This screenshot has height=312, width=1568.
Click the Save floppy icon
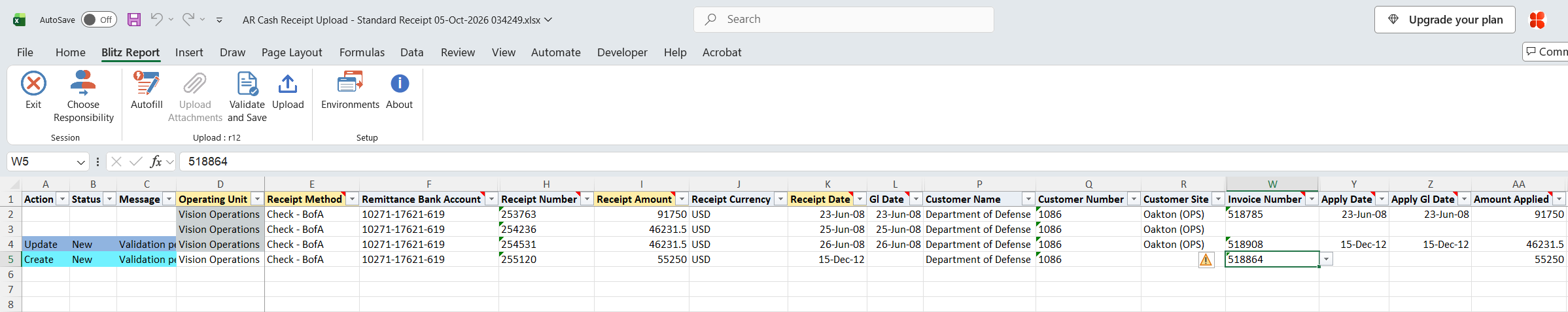pos(134,20)
